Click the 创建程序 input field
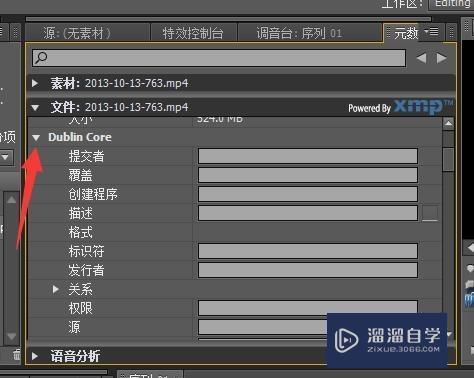The height and width of the screenshot is (378, 474). (308, 194)
